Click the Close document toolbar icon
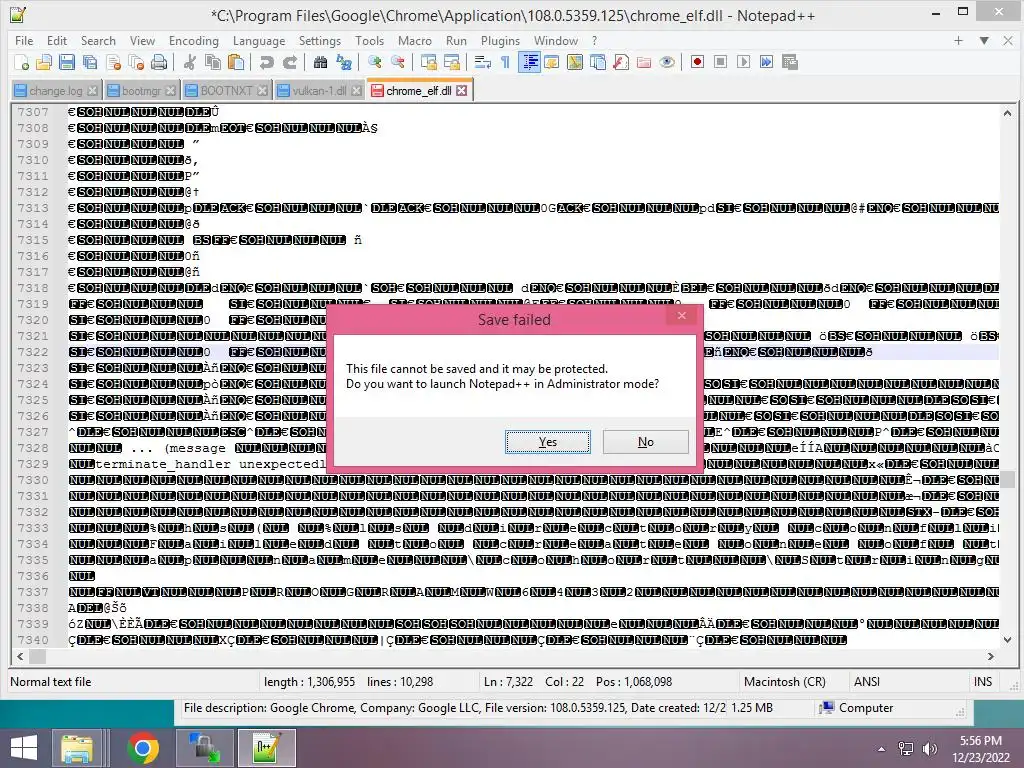 coord(113,62)
